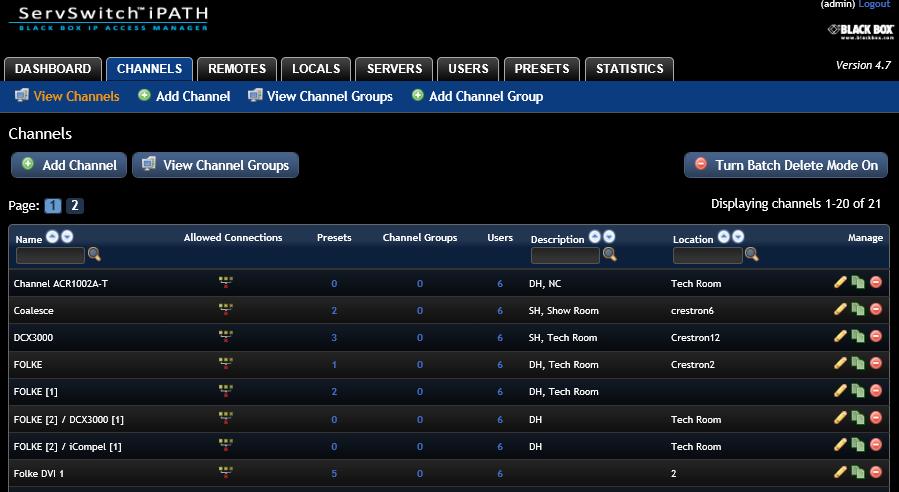
Task: Edit the FOLKE channel with Crestron2 location
Action: coord(840,363)
